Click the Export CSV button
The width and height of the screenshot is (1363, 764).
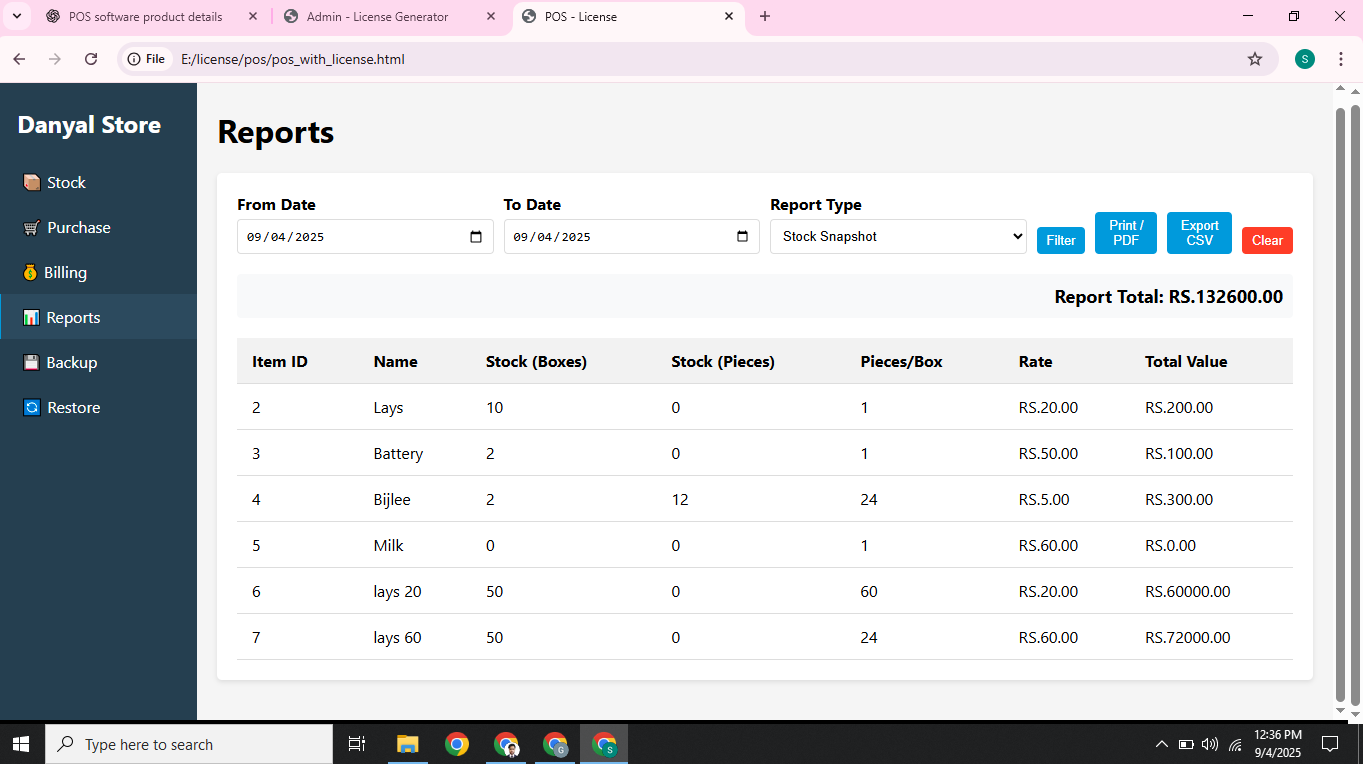coord(1199,233)
